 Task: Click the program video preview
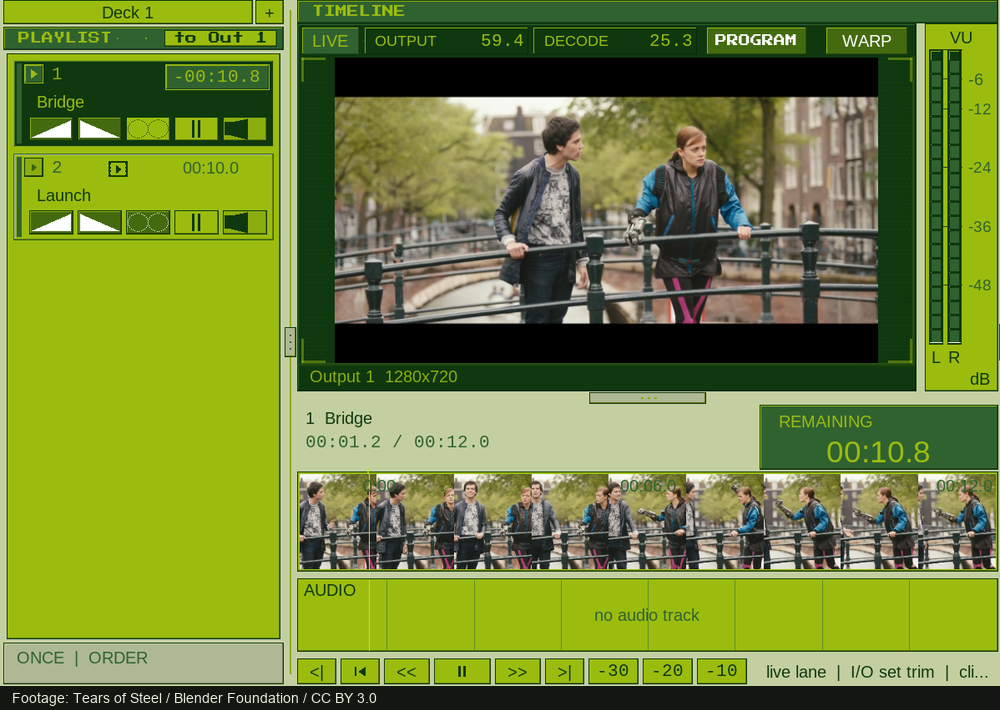pos(606,210)
